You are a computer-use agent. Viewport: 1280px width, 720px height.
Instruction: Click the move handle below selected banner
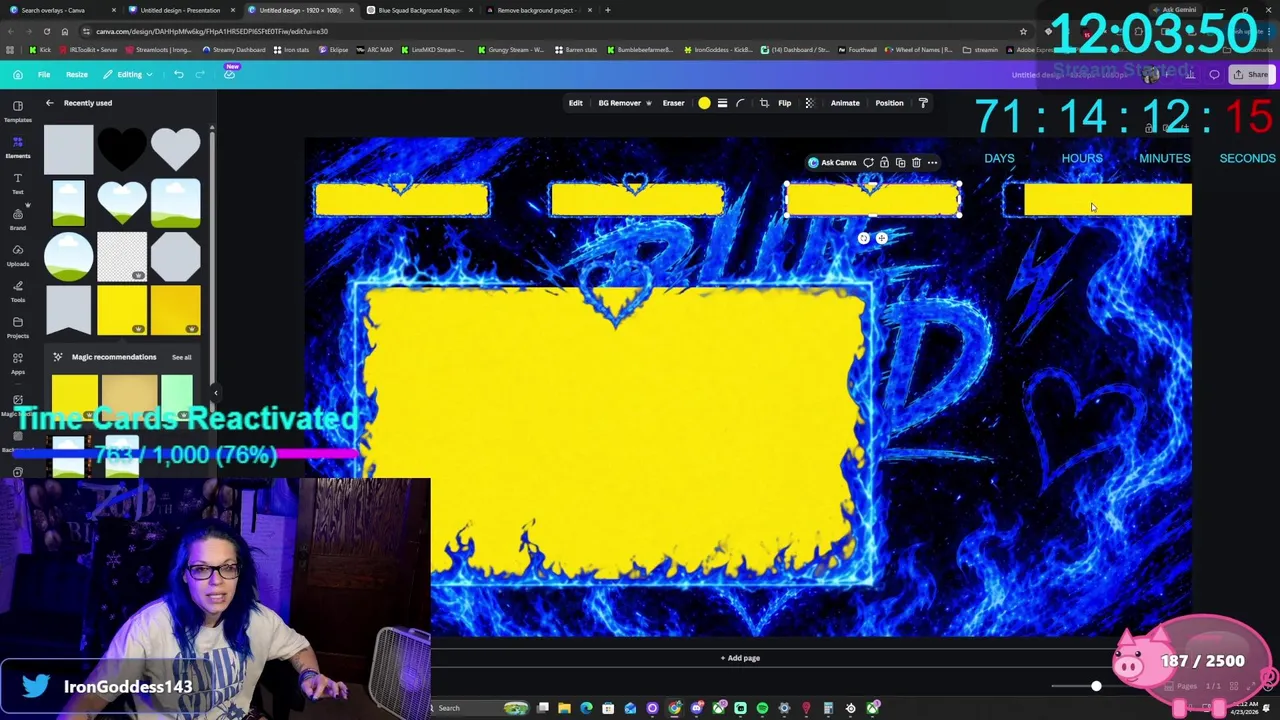[881, 238]
